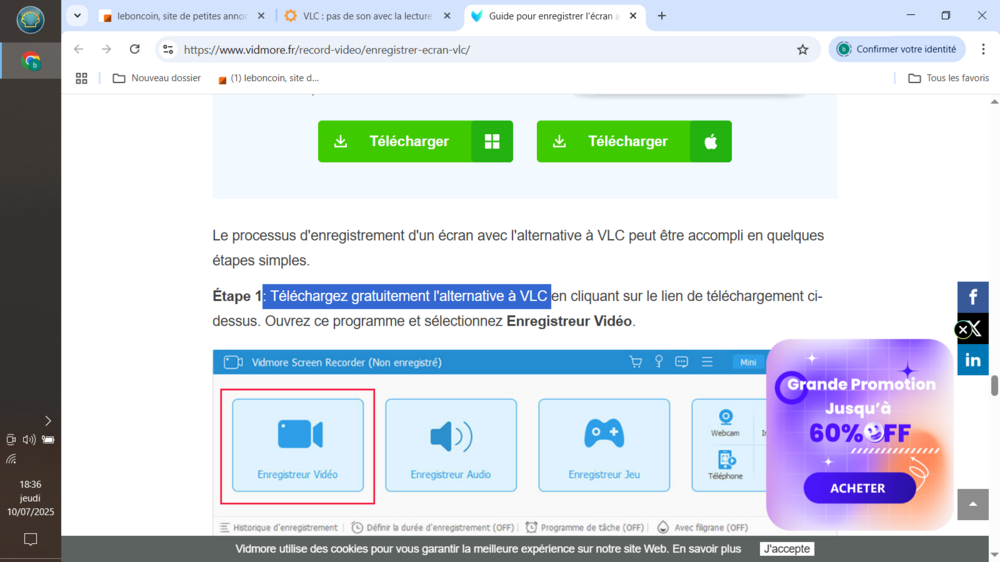1000x562 pixels.
Task: Open a new browser tab
Action: (x=661, y=16)
